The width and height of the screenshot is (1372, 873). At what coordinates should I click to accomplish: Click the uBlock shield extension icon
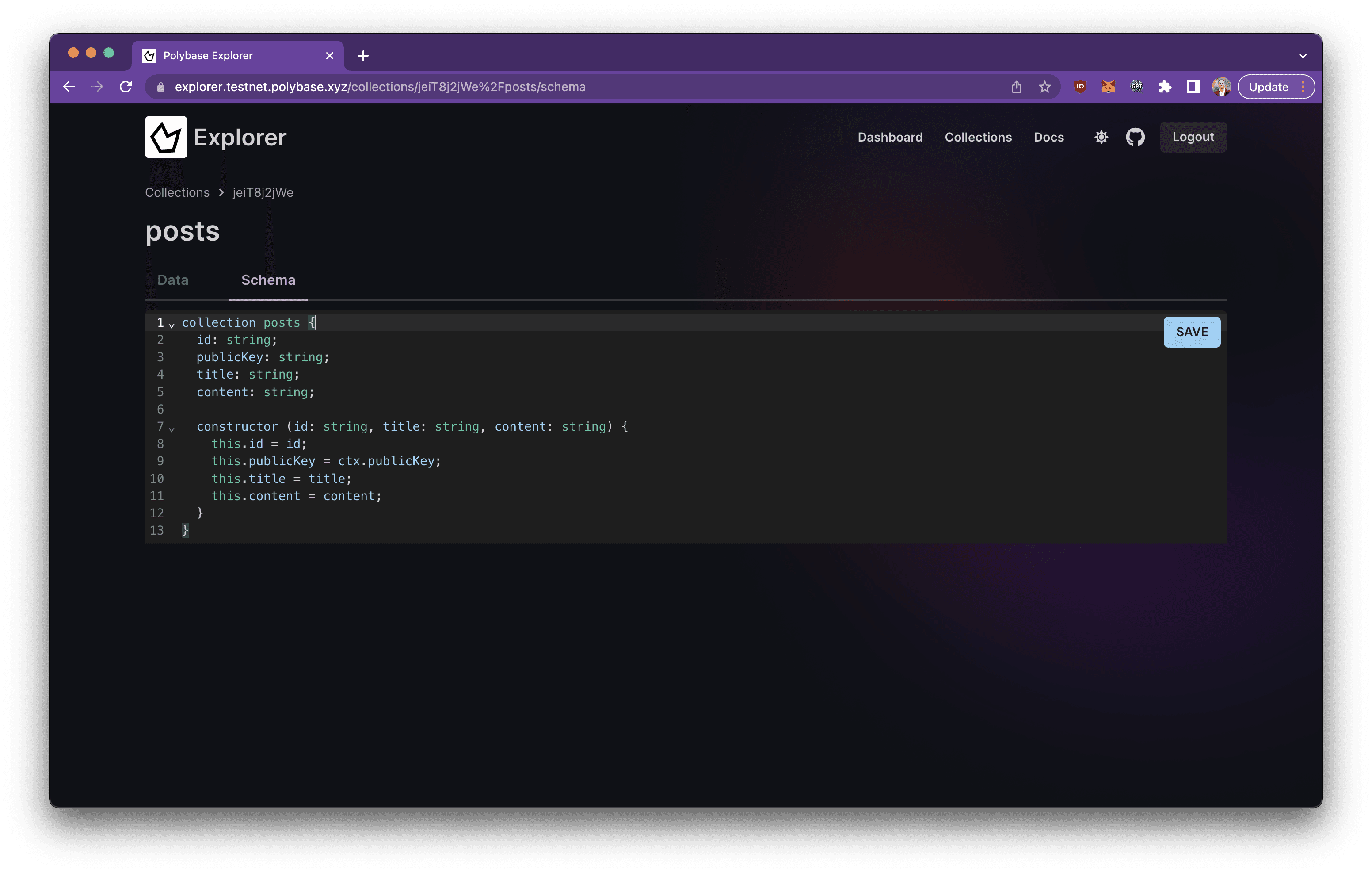[x=1080, y=87]
